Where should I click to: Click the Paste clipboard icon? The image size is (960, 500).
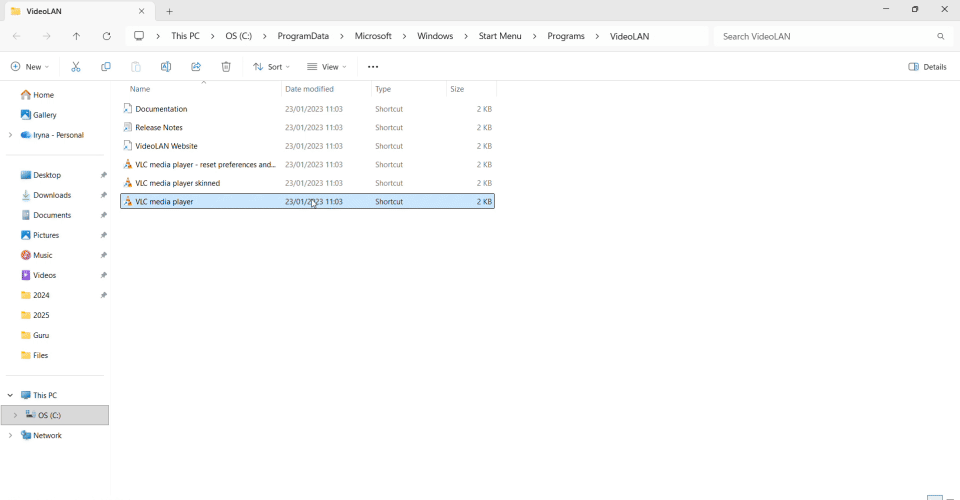pos(136,67)
